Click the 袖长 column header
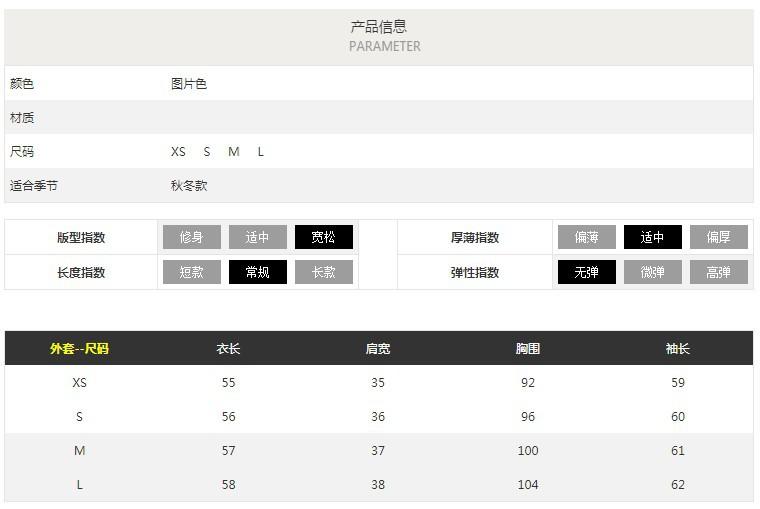 (678, 349)
